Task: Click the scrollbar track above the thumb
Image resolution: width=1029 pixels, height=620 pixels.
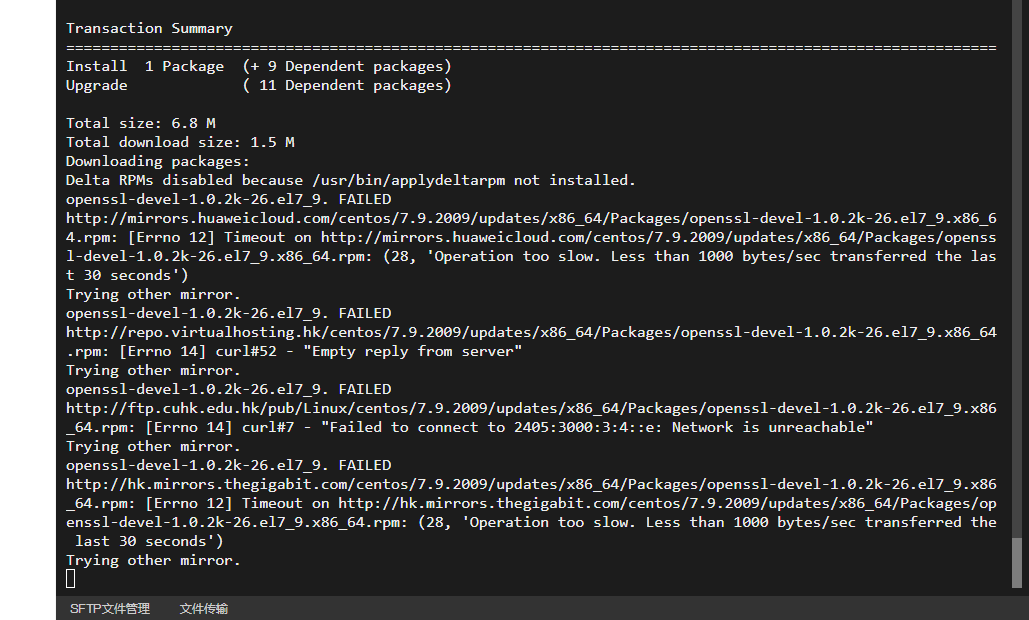Action: click(1017, 269)
